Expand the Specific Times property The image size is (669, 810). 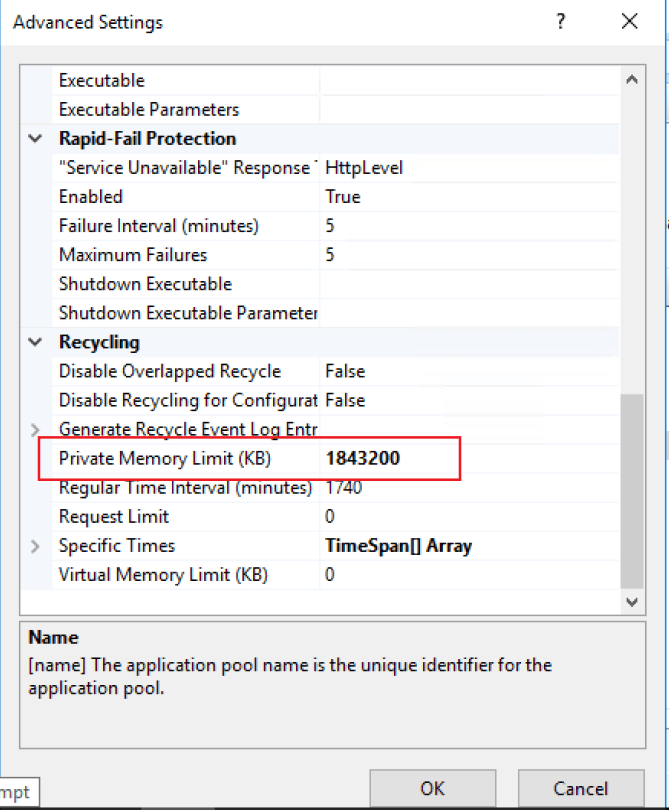click(36, 546)
